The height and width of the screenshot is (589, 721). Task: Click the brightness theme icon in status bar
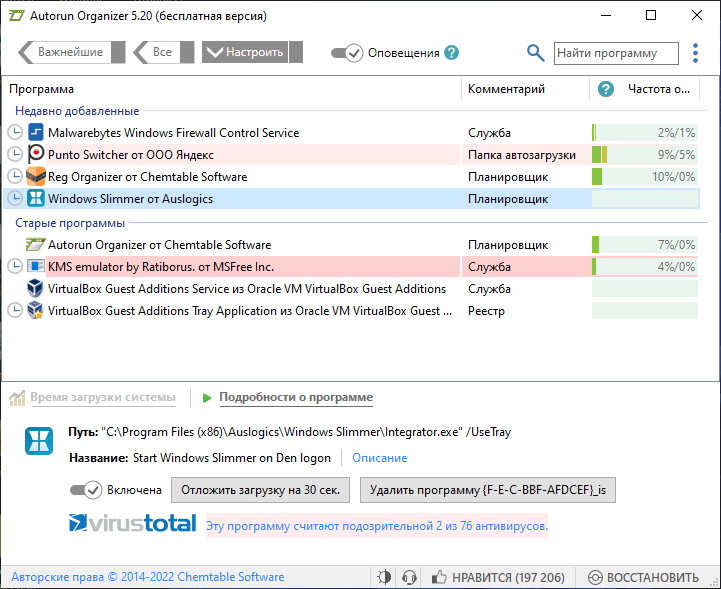pos(384,577)
